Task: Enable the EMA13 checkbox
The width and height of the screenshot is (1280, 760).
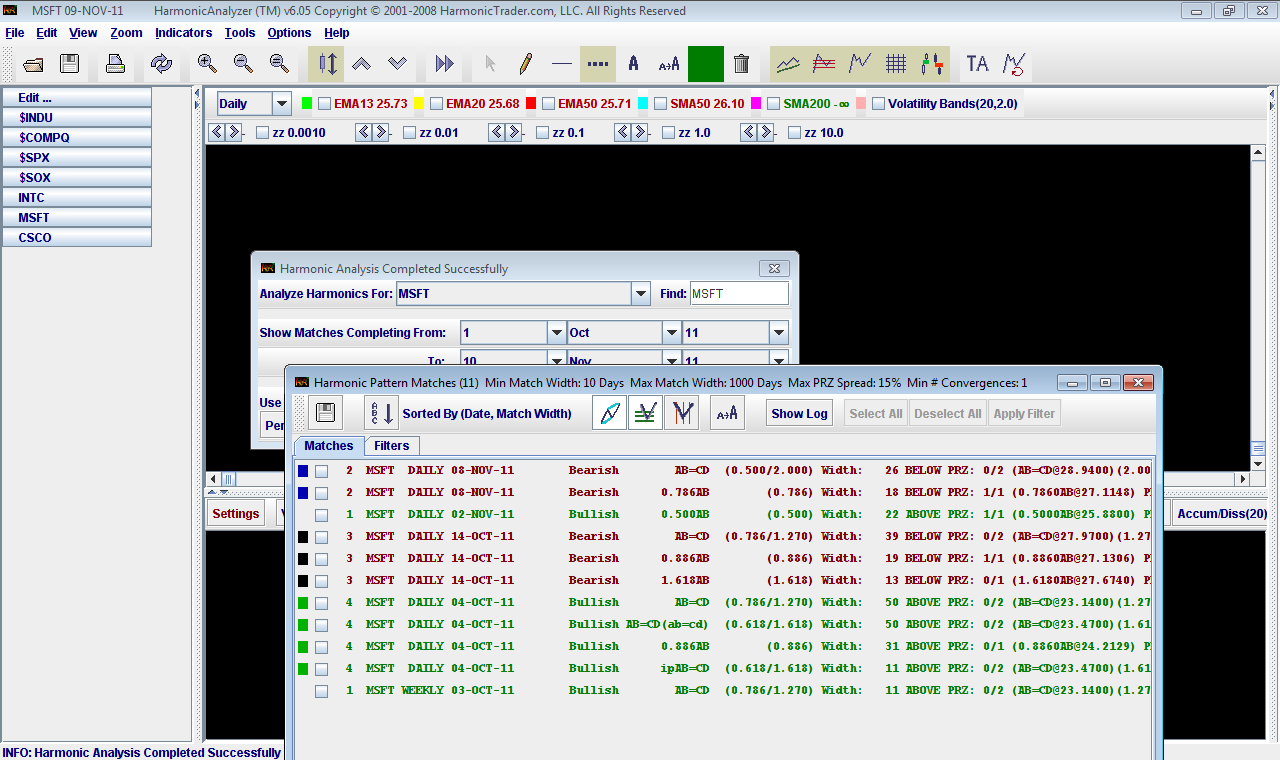Action: point(325,104)
